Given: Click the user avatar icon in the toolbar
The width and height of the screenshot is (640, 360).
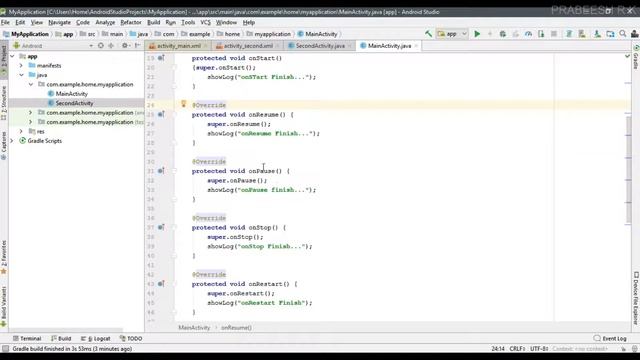Looking at the screenshot, I should click(x=634, y=34).
